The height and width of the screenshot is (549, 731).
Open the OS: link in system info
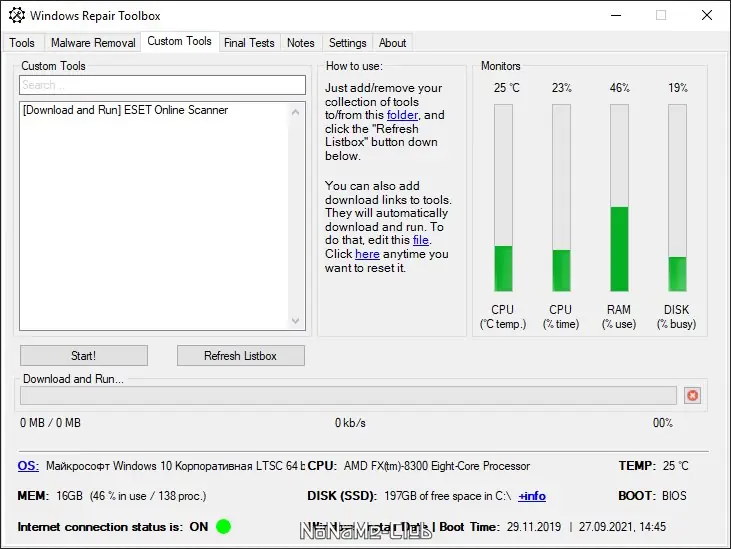28,466
